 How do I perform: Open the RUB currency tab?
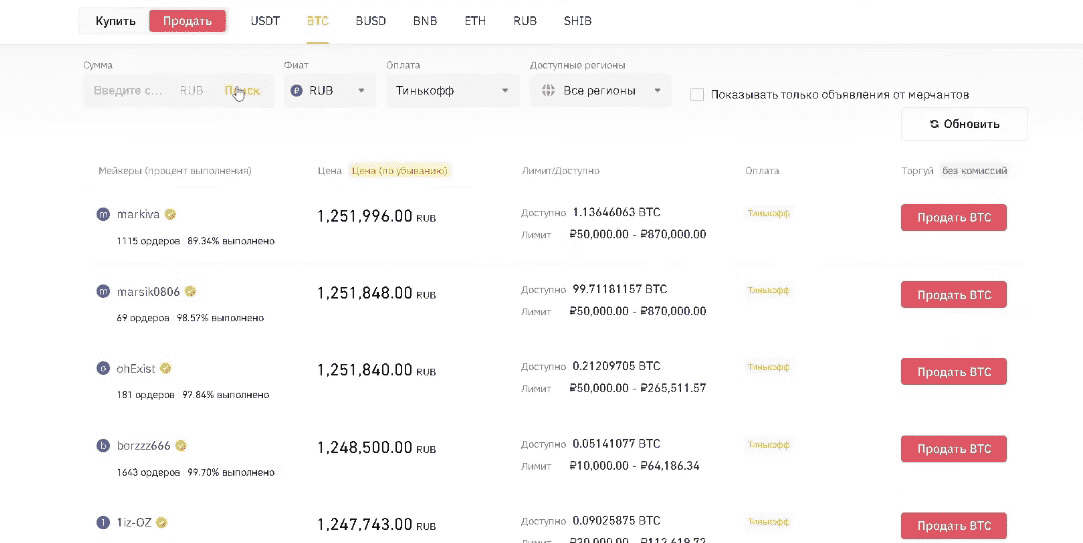point(525,21)
